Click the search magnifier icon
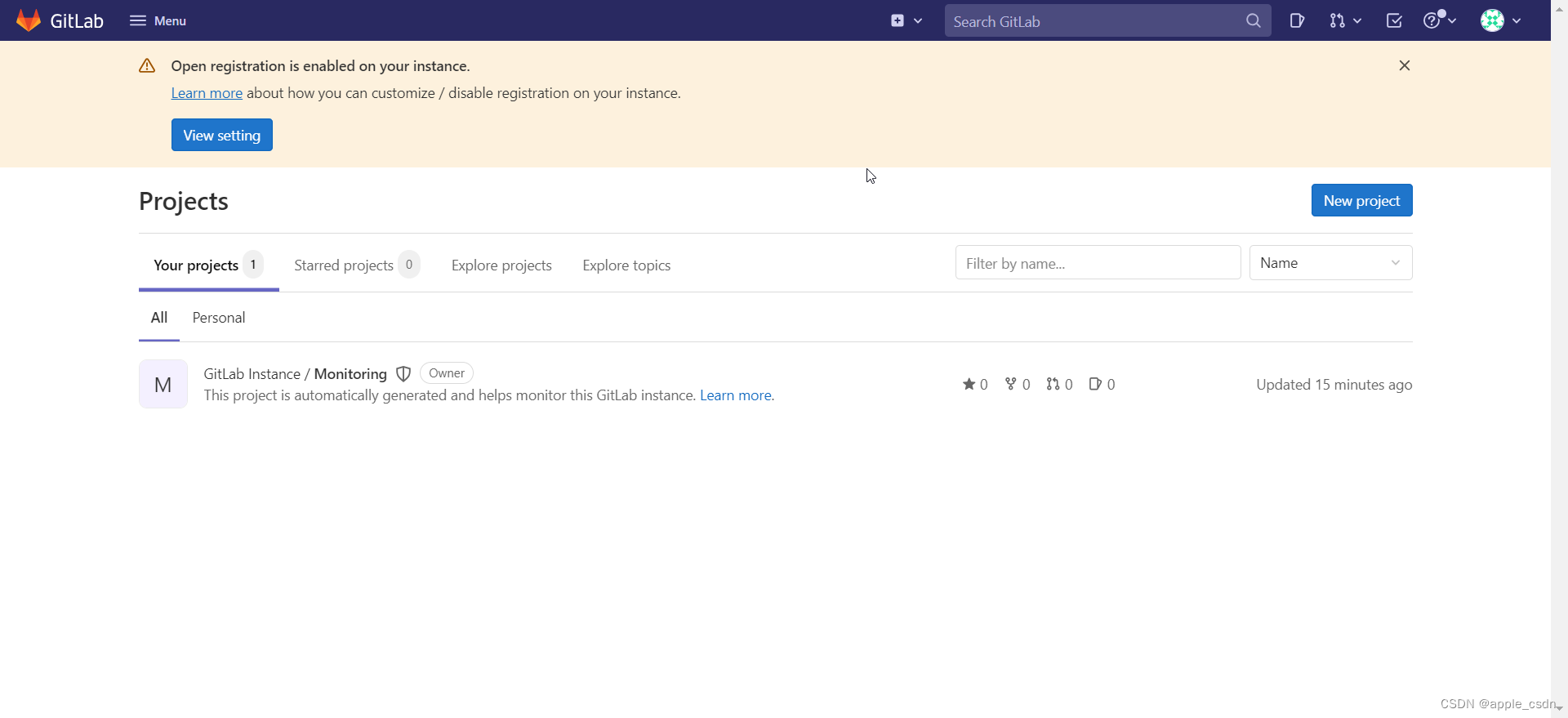This screenshot has height=718, width=1568. [1254, 21]
